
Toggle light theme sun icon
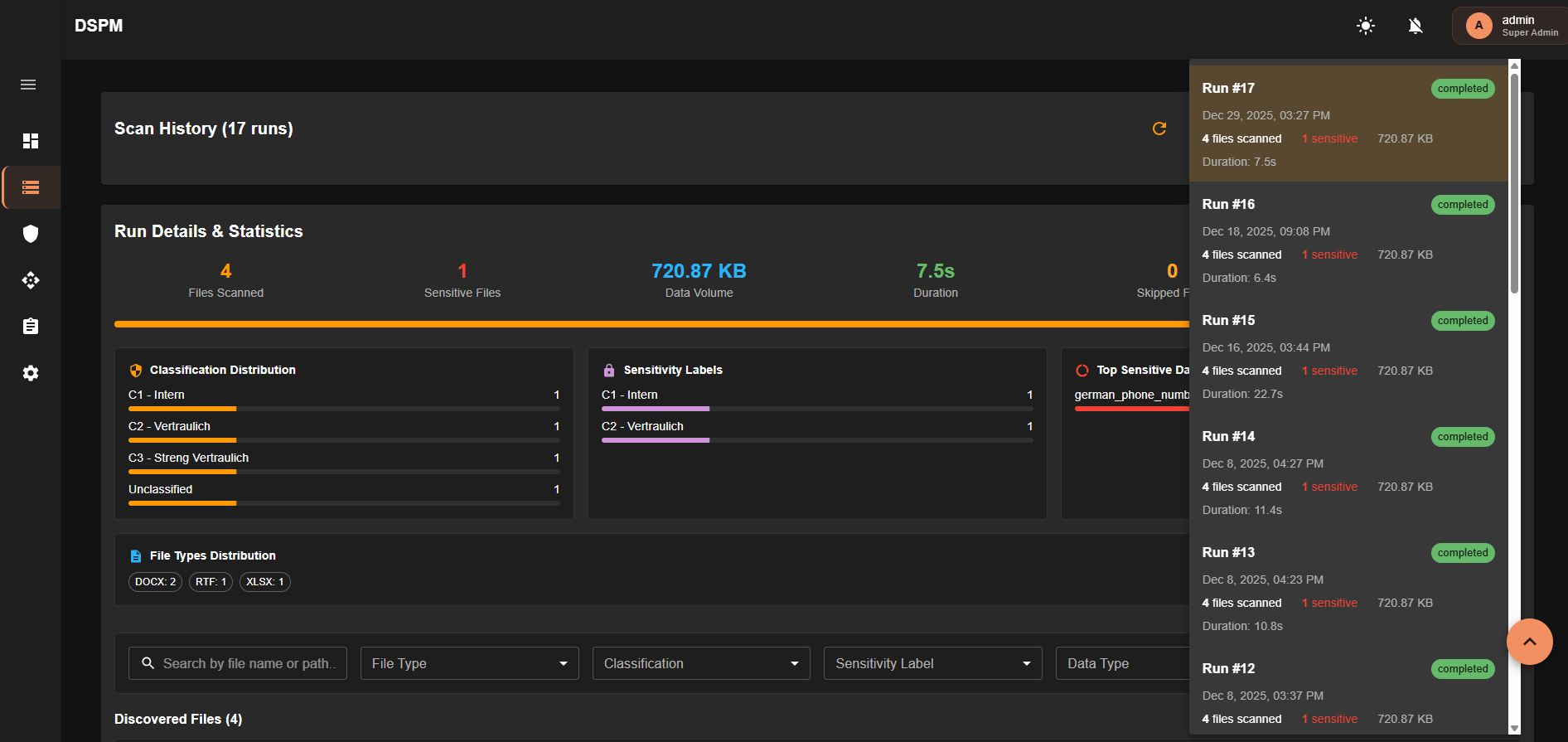coord(1366,26)
